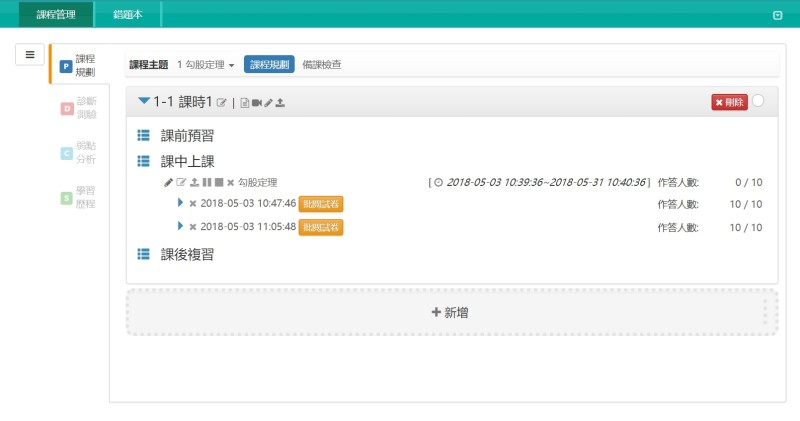Click 批閱試卷 button for 11:05:48 record
Screen dimensions: 800x421
pyautogui.click(x=321, y=227)
